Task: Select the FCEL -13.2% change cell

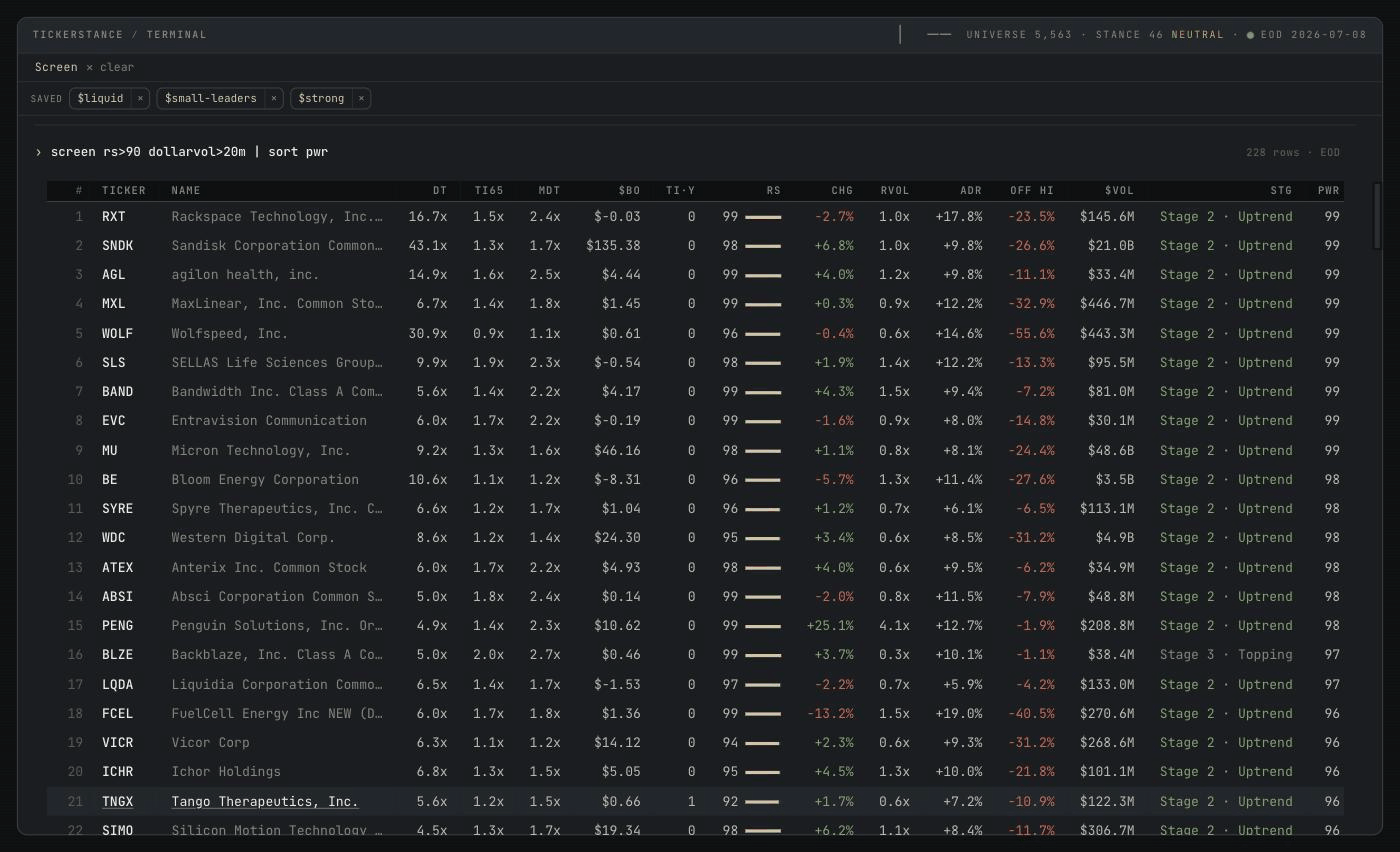Action: pyautogui.click(x=830, y=713)
